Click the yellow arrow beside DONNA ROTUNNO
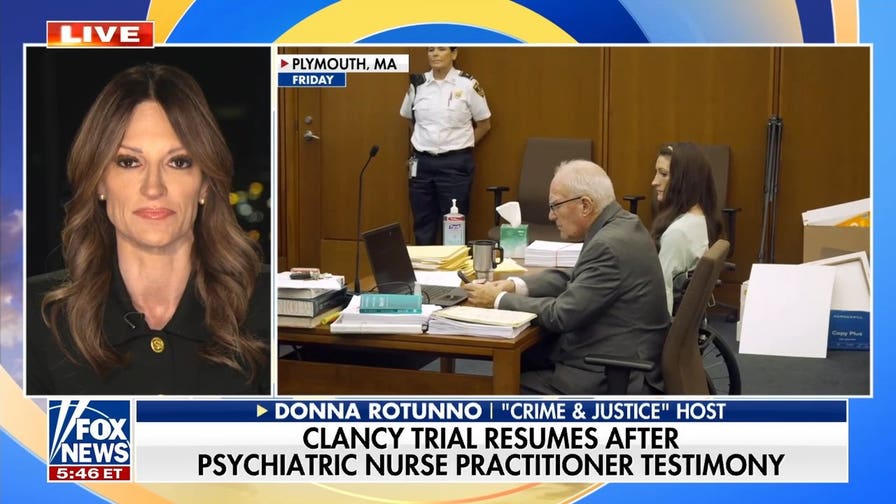The width and height of the screenshot is (896, 504). pyautogui.click(x=262, y=411)
